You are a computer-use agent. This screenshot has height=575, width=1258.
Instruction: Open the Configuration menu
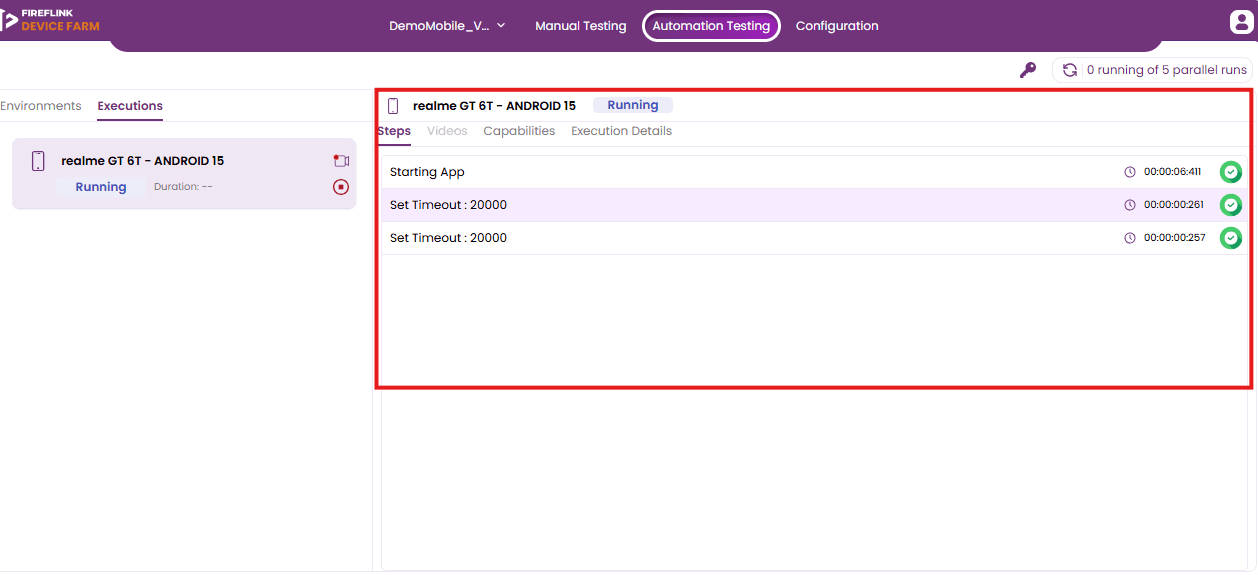coord(837,26)
